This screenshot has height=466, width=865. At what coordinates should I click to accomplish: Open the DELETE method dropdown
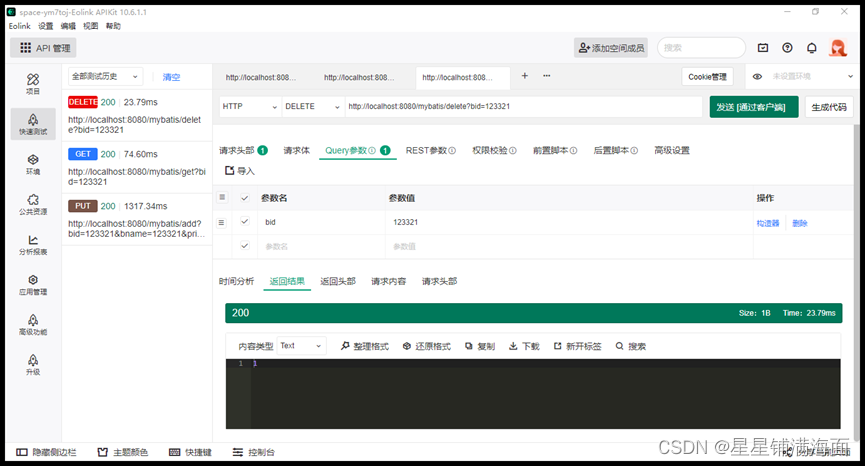click(312, 106)
